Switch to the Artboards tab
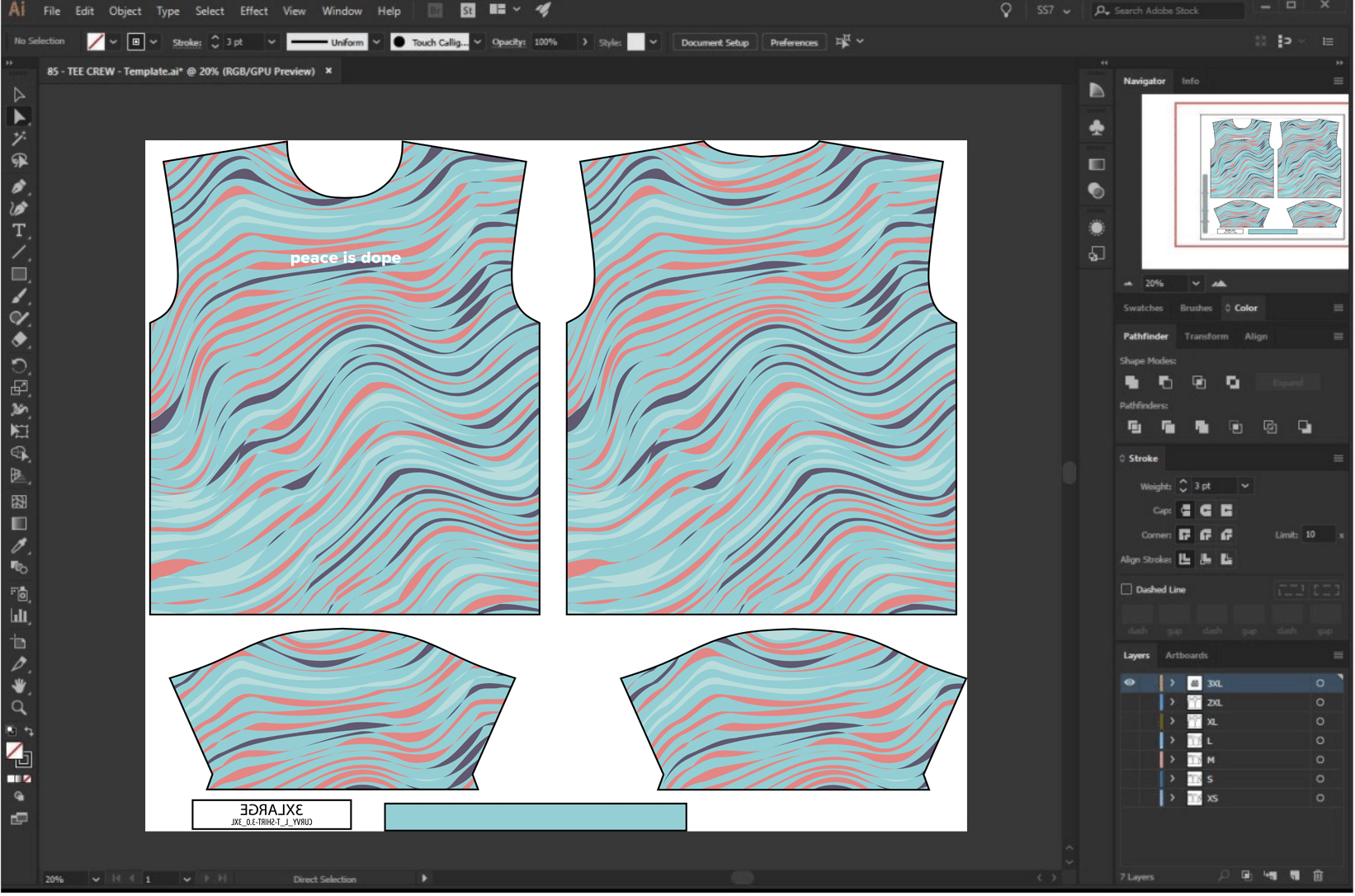This screenshot has width=1355, height=896. tap(1186, 655)
